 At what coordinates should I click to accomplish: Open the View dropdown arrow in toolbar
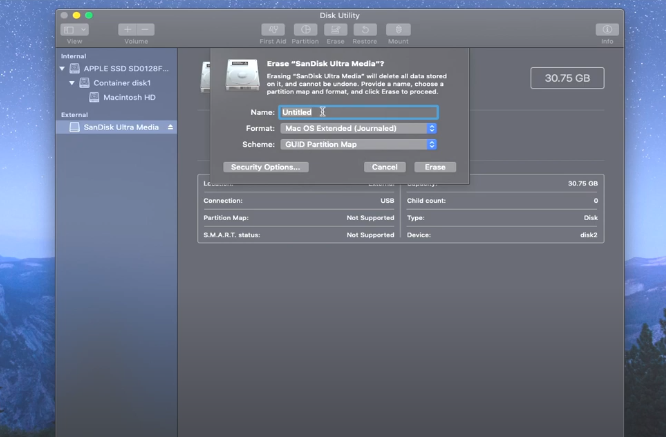tap(83, 30)
